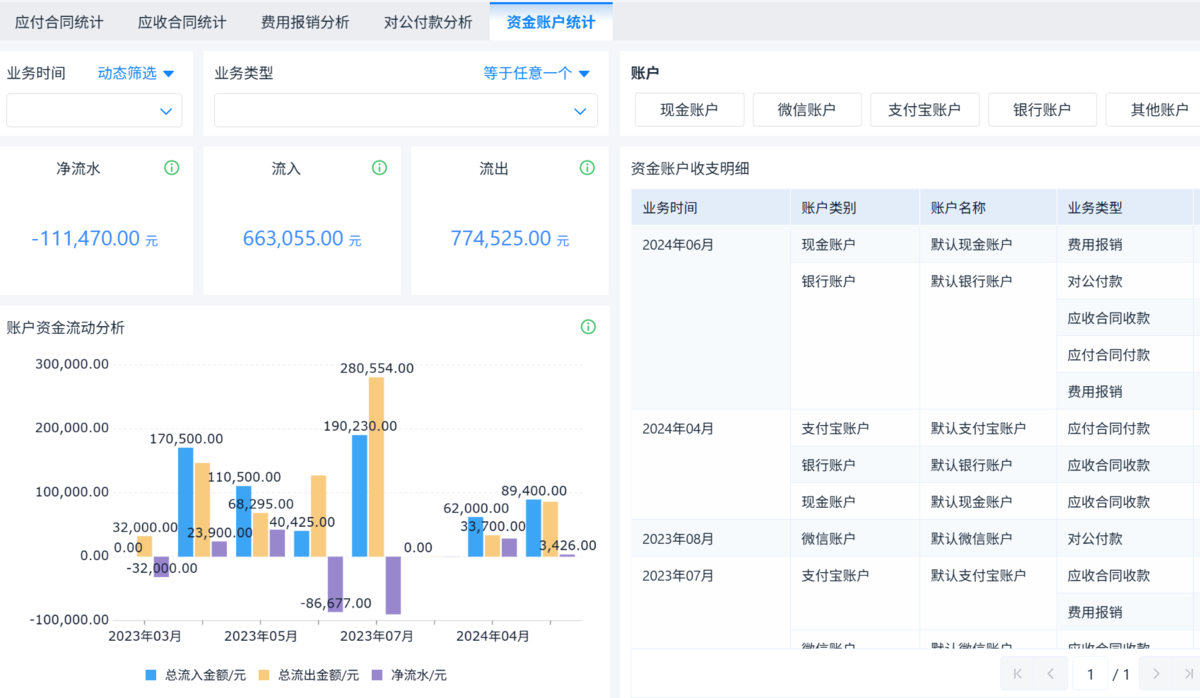Select the 支付宝账户 filter button

[924, 110]
